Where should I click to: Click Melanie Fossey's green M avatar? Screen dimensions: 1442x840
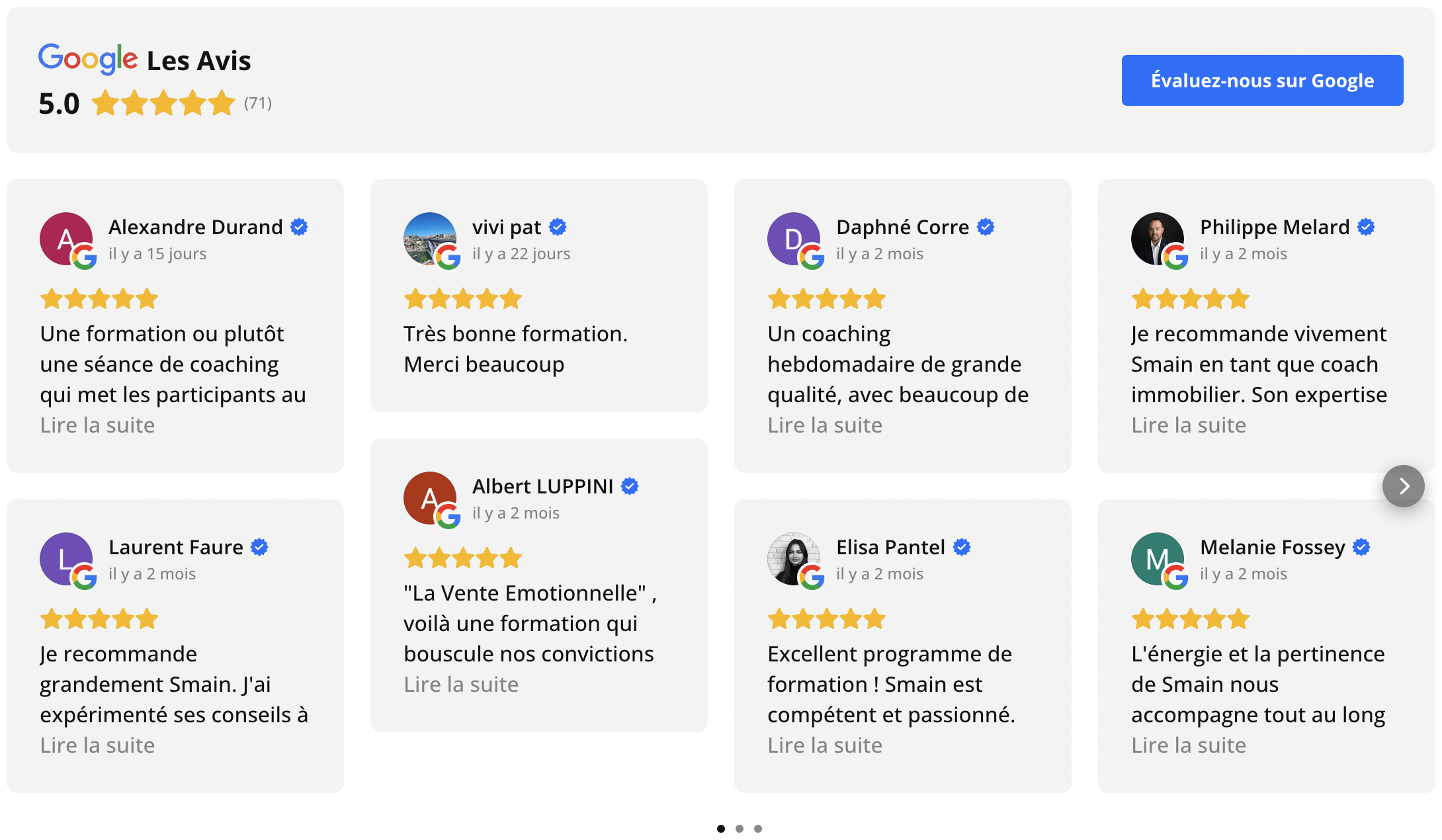(1157, 558)
